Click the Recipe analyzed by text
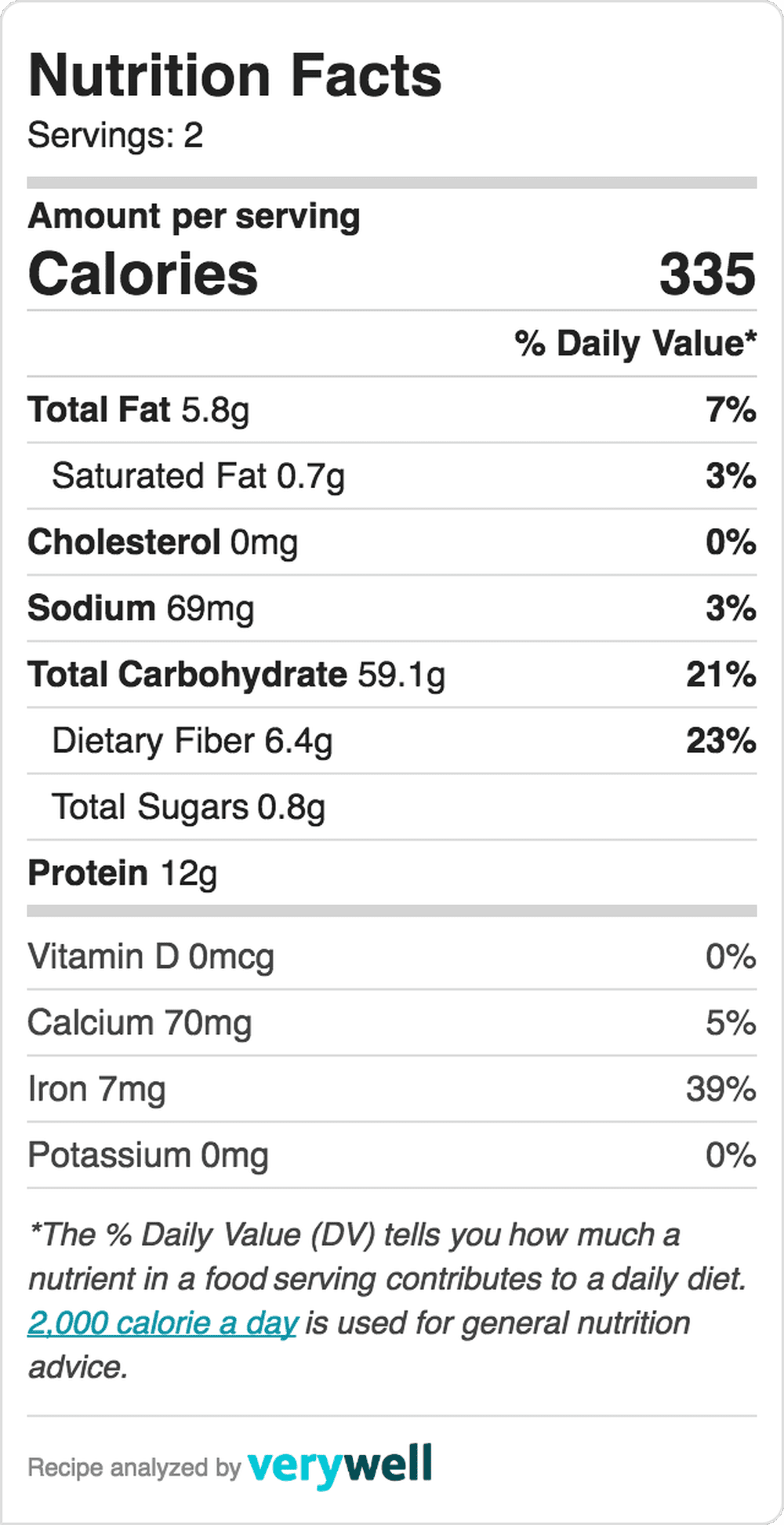This screenshot has height=1525, width=784. (x=134, y=1468)
